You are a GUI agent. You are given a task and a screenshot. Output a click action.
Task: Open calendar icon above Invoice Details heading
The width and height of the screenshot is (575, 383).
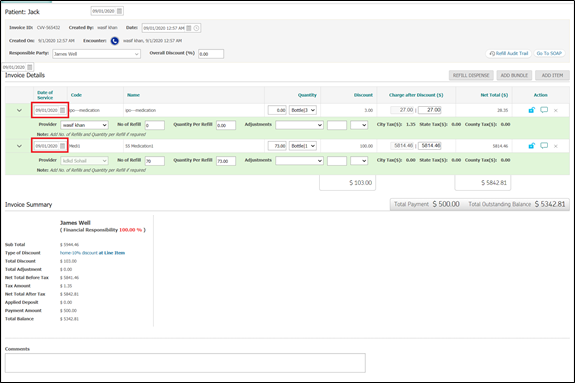point(30,67)
